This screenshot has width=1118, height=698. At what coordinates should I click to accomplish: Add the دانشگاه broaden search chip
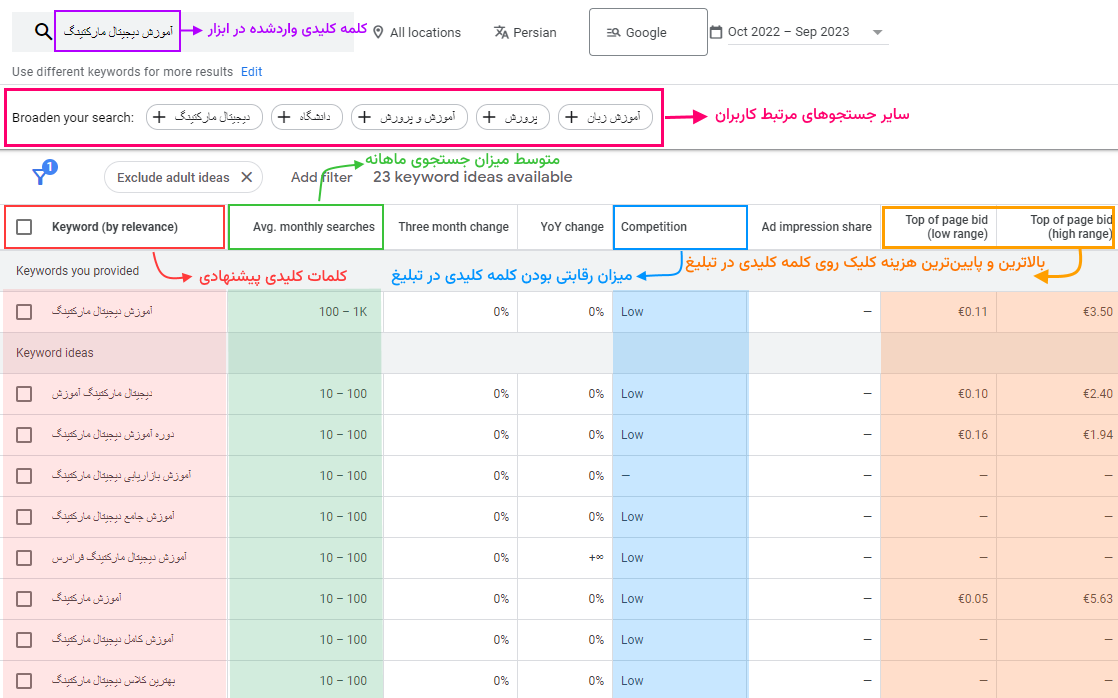307,117
